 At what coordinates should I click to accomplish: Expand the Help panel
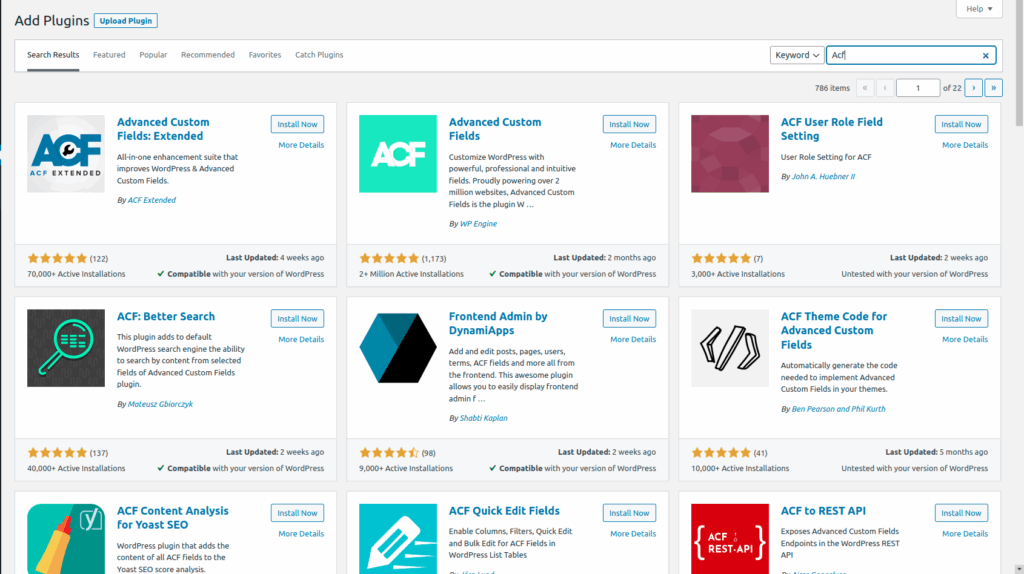click(x=978, y=9)
